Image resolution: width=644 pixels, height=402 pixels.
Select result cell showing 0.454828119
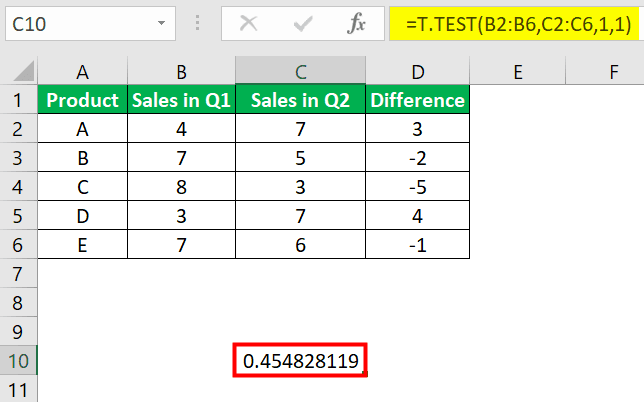pyautogui.click(x=299, y=360)
